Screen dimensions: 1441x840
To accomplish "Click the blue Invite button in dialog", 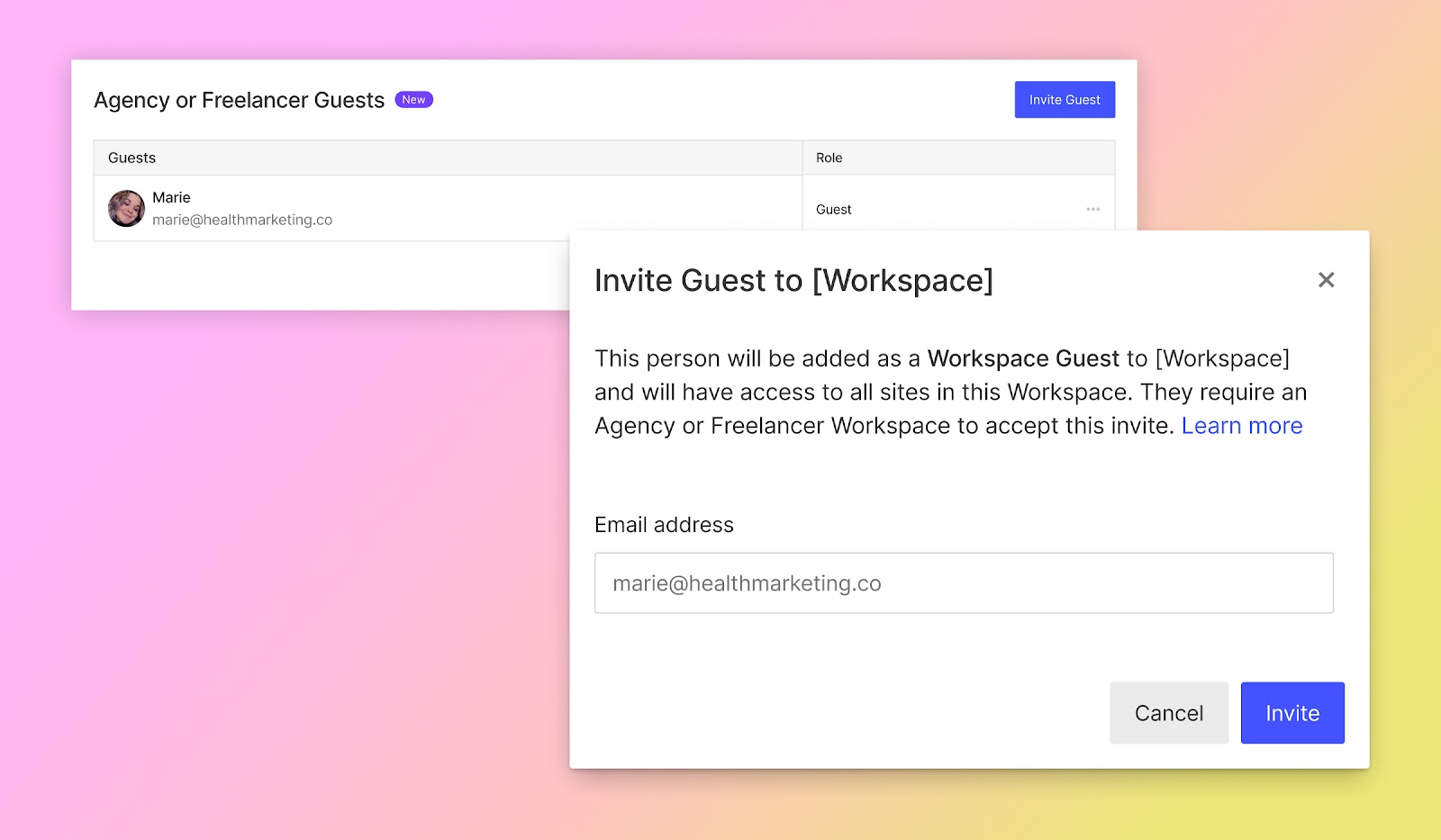I will coord(1291,713).
